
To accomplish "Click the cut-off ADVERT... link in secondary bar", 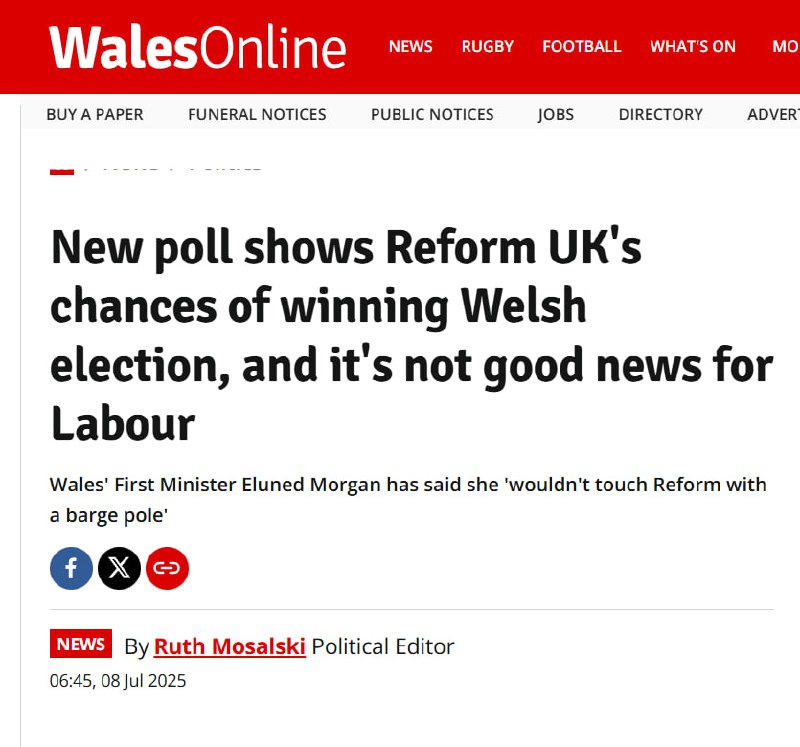I will pyautogui.click(x=773, y=114).
